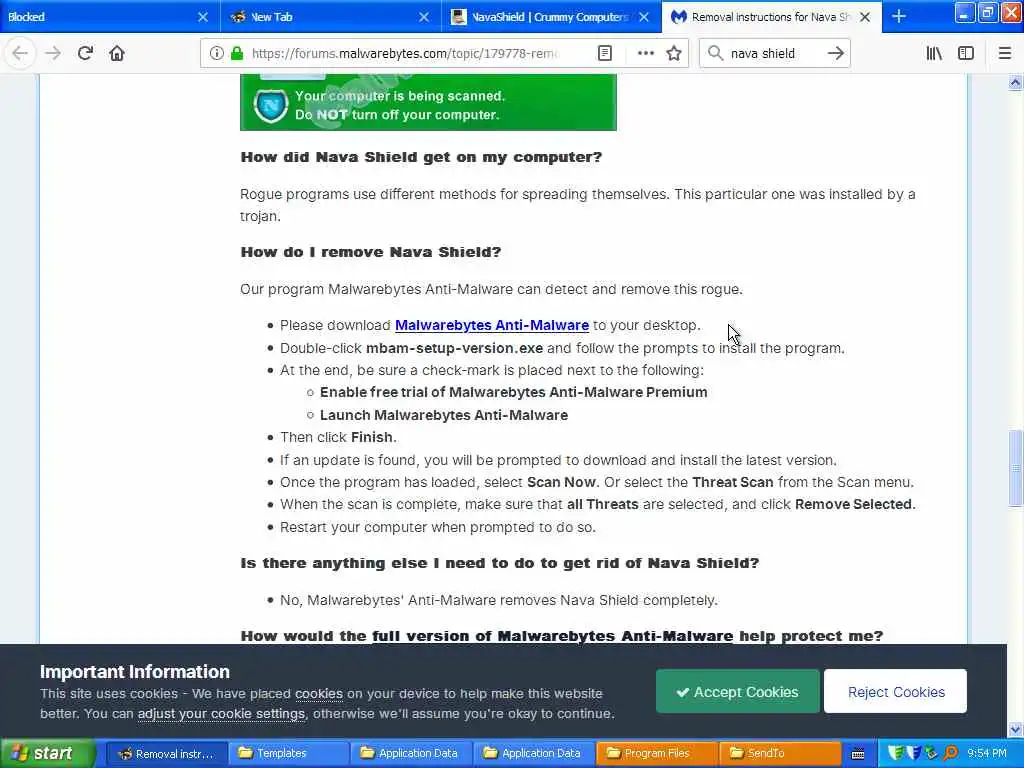The width and height of the screenshot is (1024, 768).
Task: Switch to NavaShield Crummy Computers tab
Action: tap(549, 17)
